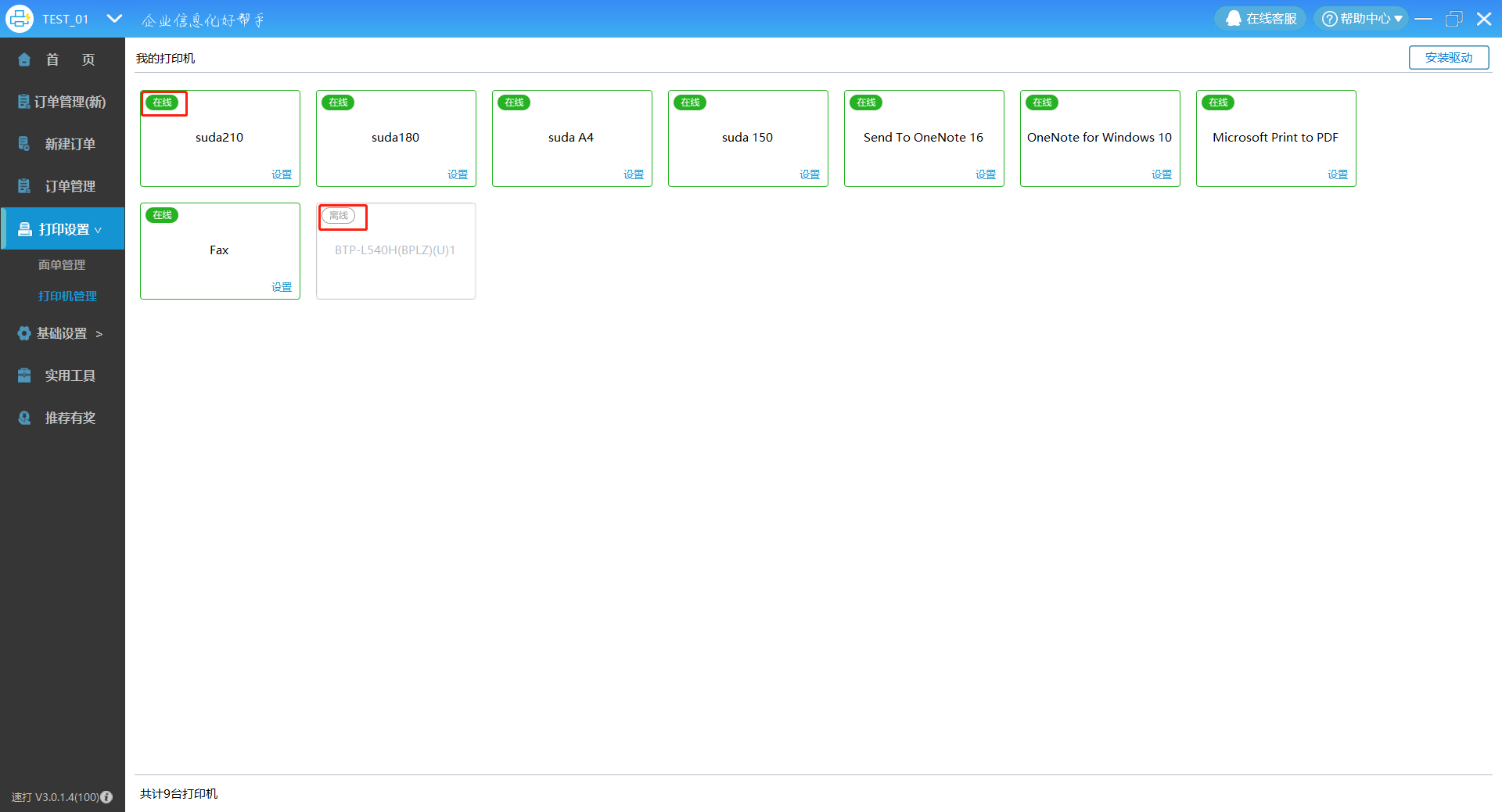Select the suda 150 printer name

(747, 138)
